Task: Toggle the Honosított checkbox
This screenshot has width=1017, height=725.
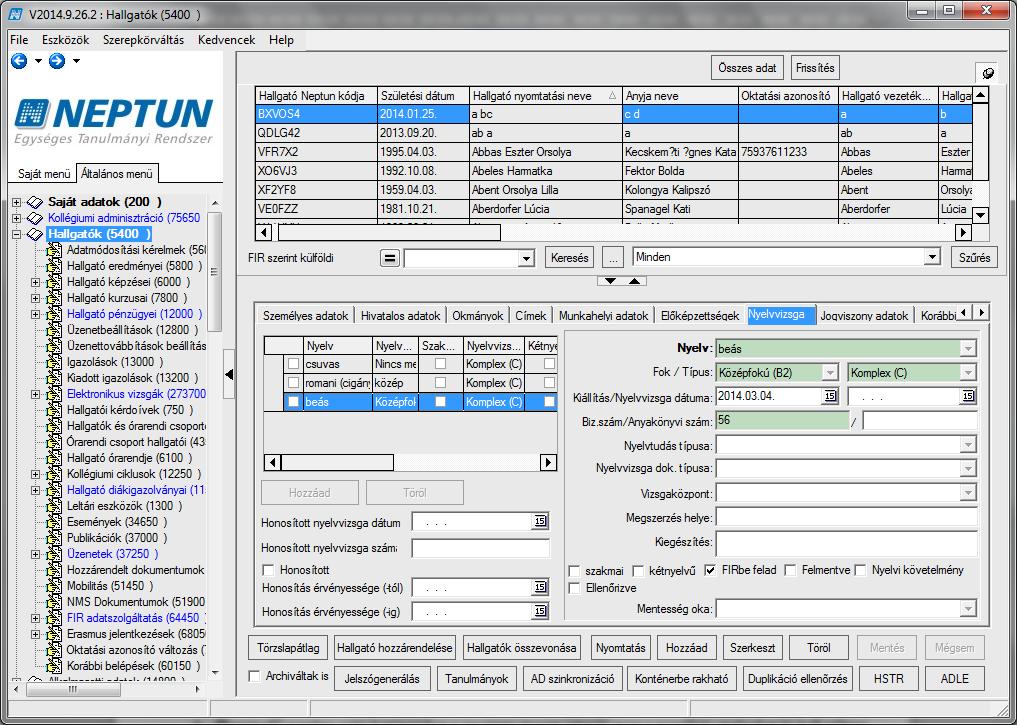Action: 268,570
